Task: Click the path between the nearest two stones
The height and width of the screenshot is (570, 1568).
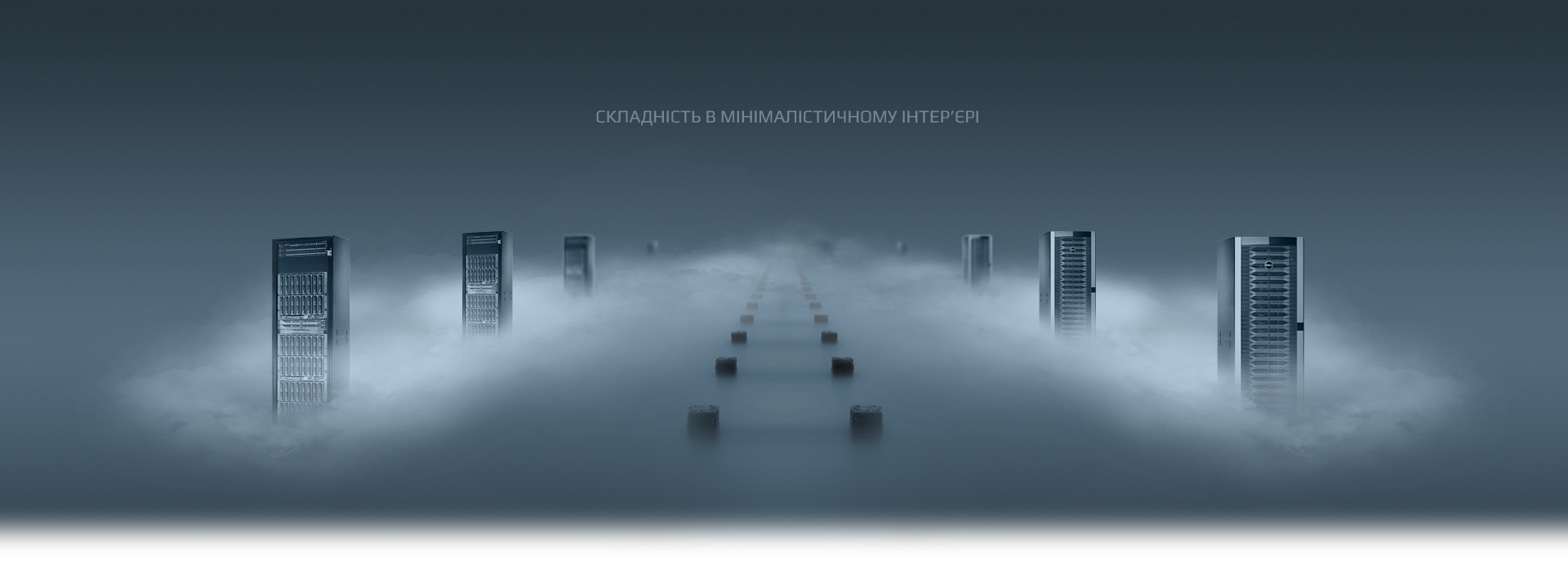Action: (784, 421)
